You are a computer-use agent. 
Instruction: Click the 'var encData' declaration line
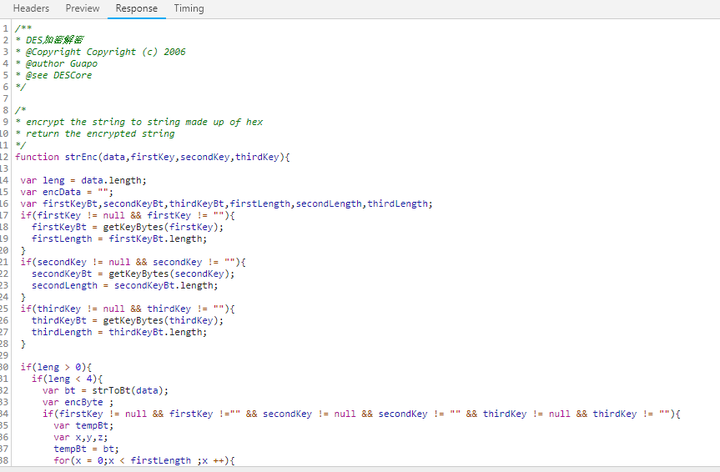(x=67, y=192)
